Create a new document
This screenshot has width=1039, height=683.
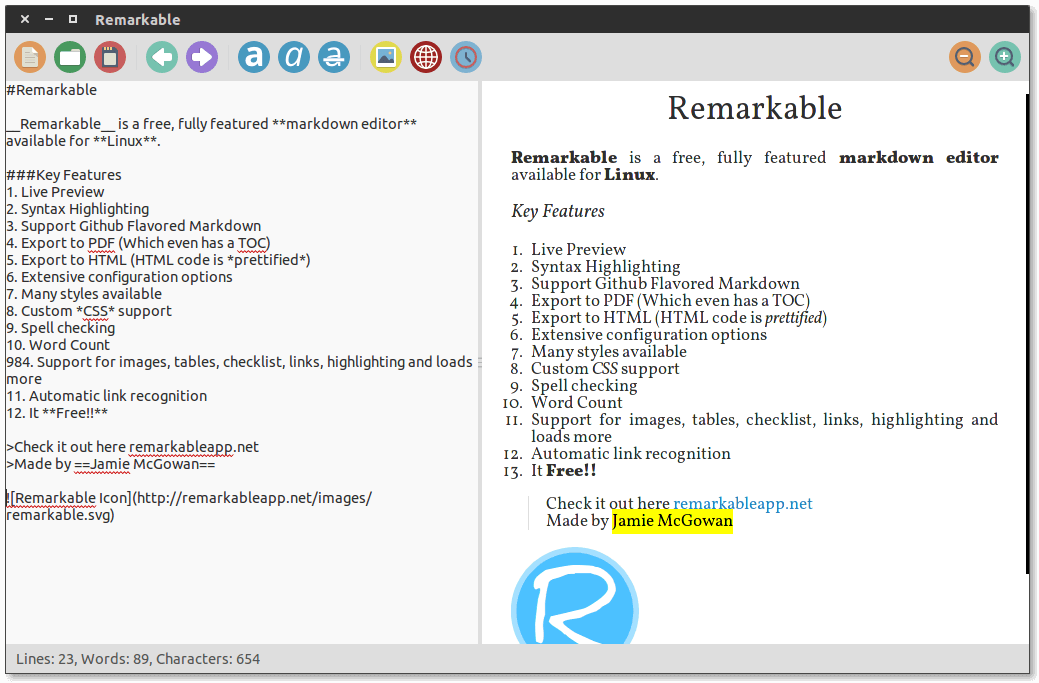coord(29,57)
